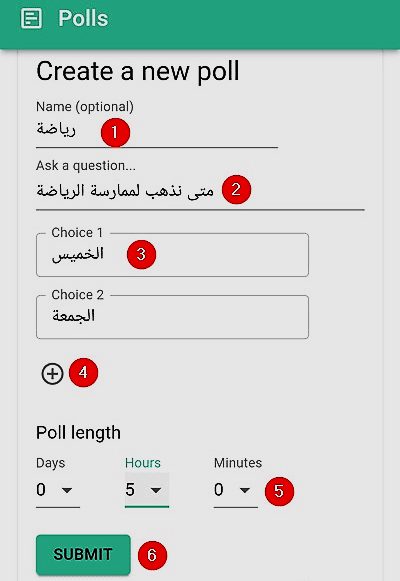Click the red number 5 marker
The height and width of the screenshot is (581, 400).
279,491
